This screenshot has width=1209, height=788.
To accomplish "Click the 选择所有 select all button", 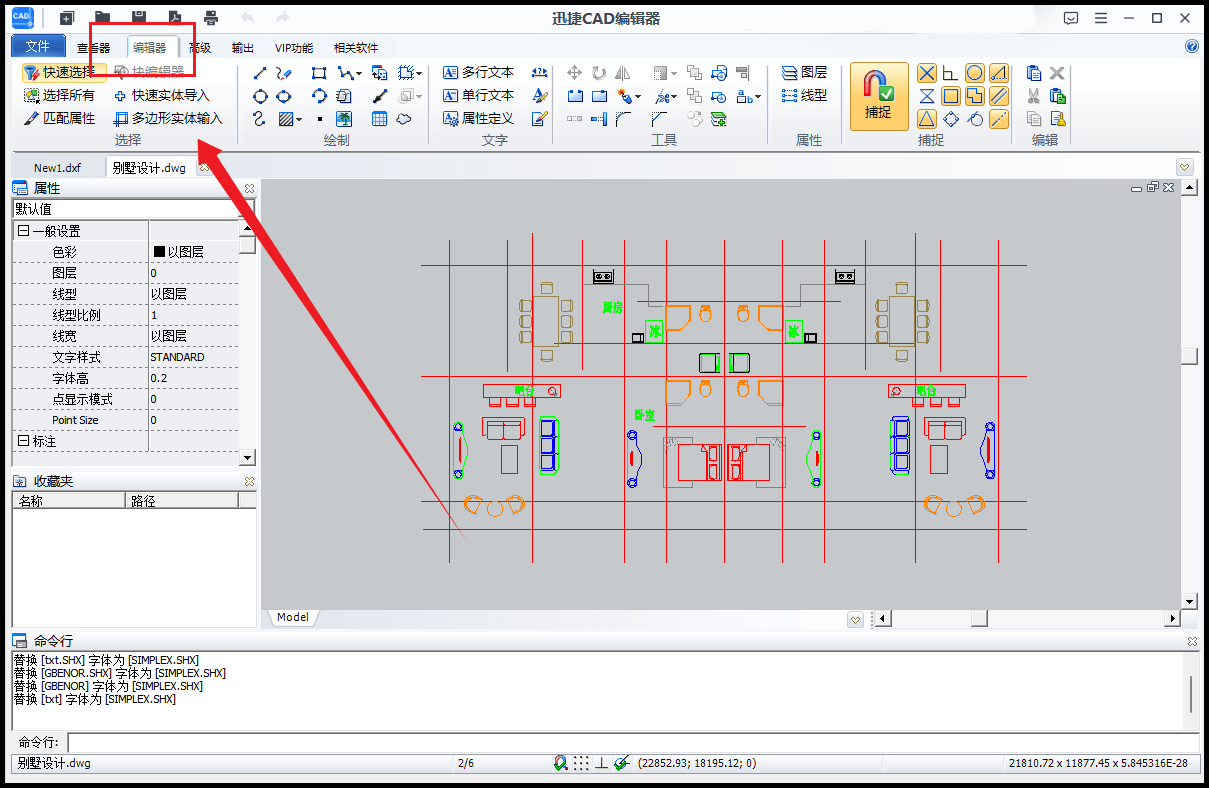I will 59,96.
